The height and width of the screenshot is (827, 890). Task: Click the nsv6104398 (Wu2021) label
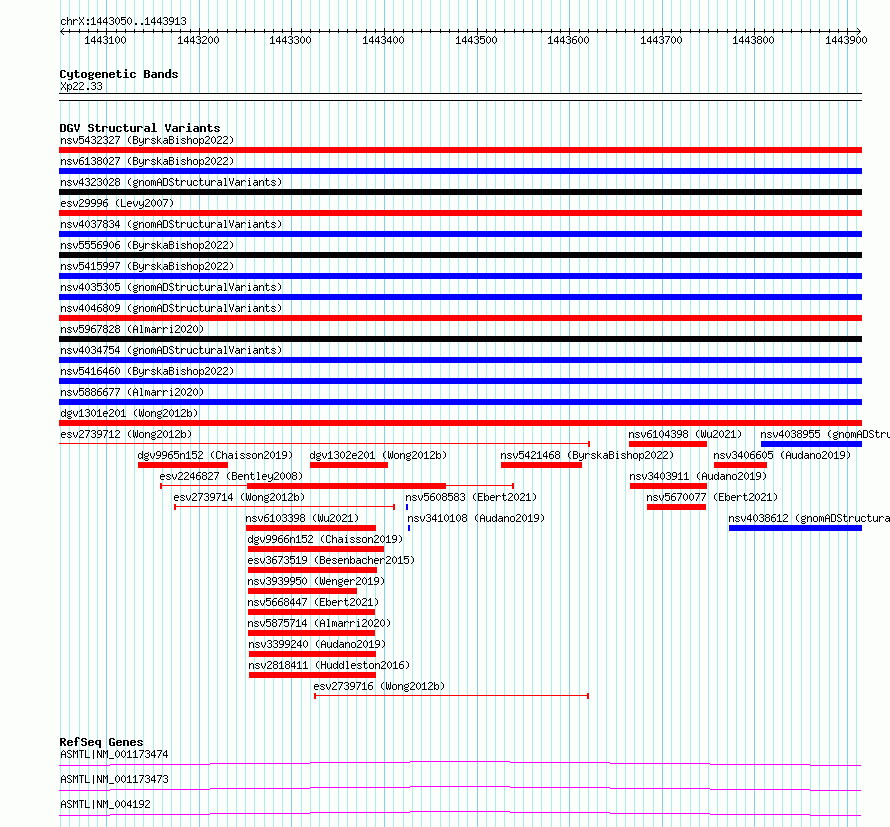tap(685, 434)
